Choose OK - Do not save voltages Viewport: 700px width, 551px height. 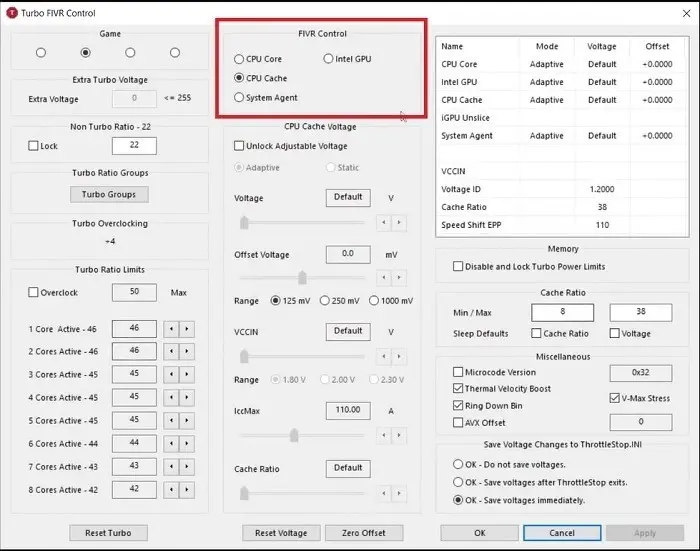(x=458, y=464)
